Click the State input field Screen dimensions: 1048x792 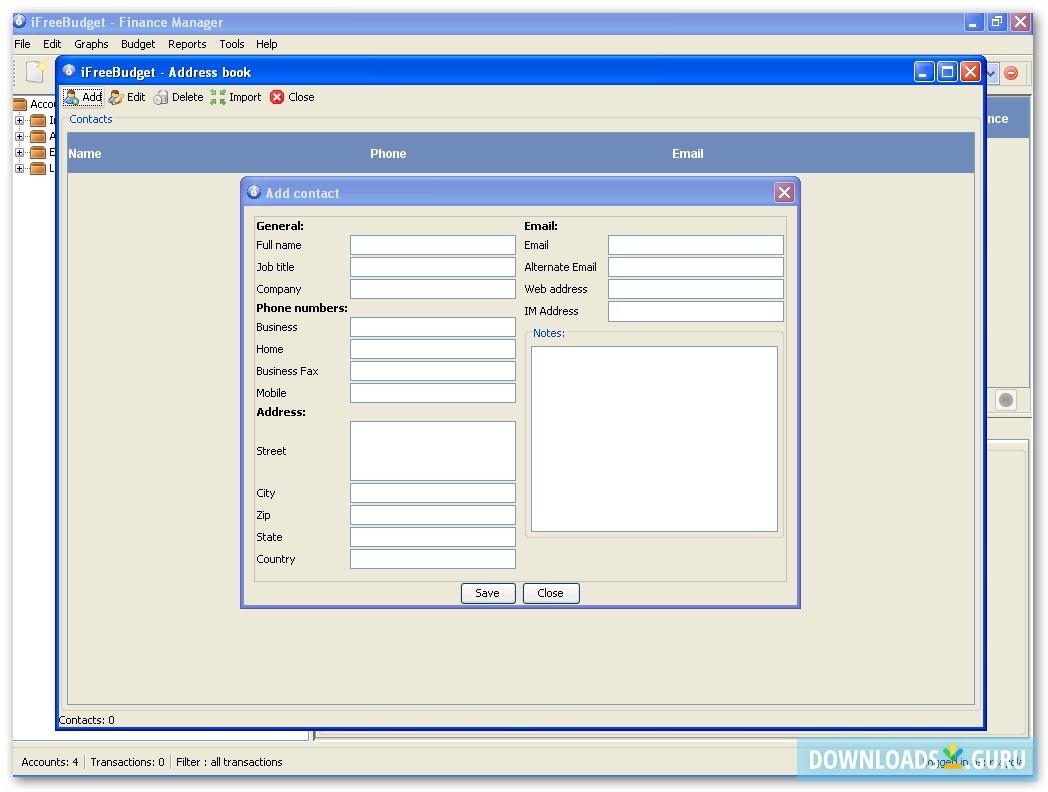[432, 537]
